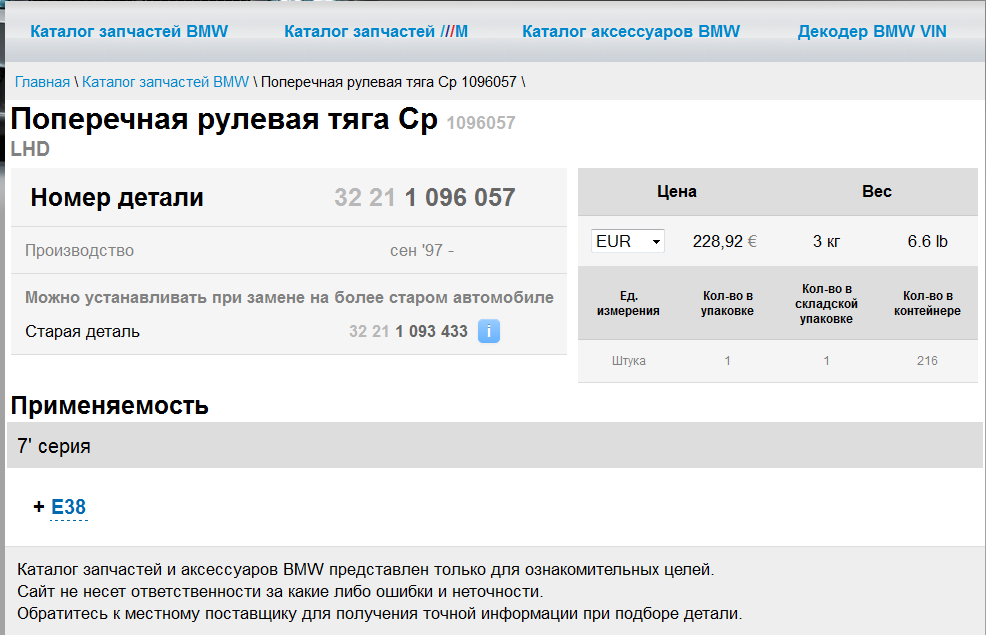Click the Штука unit cell
This screenshot has width=986, height=635.
[x=628, y=361]
